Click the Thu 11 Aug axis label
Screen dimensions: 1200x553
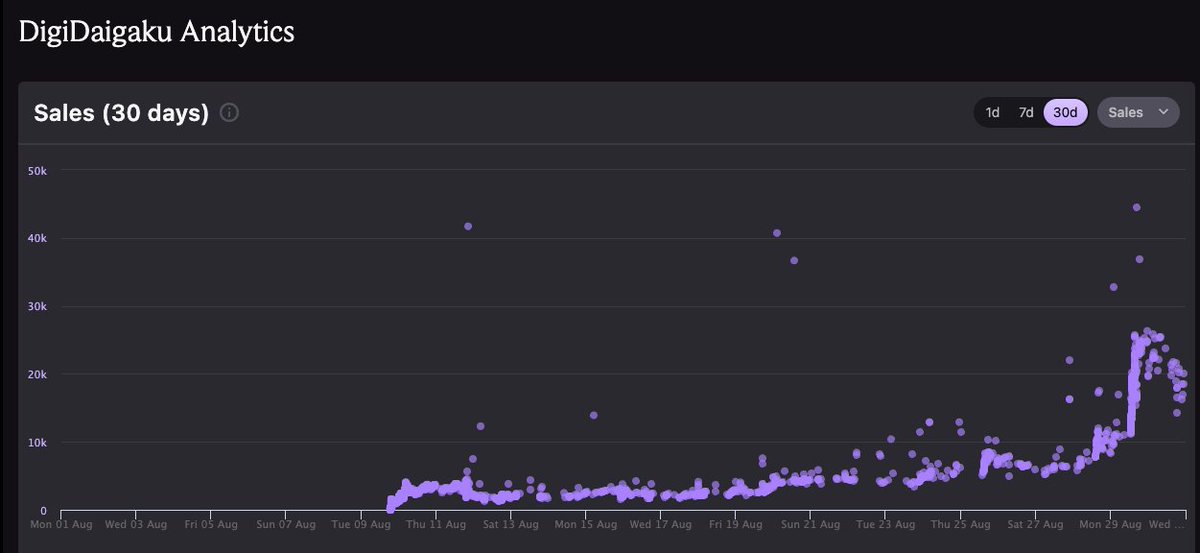[x=436, y=523]
